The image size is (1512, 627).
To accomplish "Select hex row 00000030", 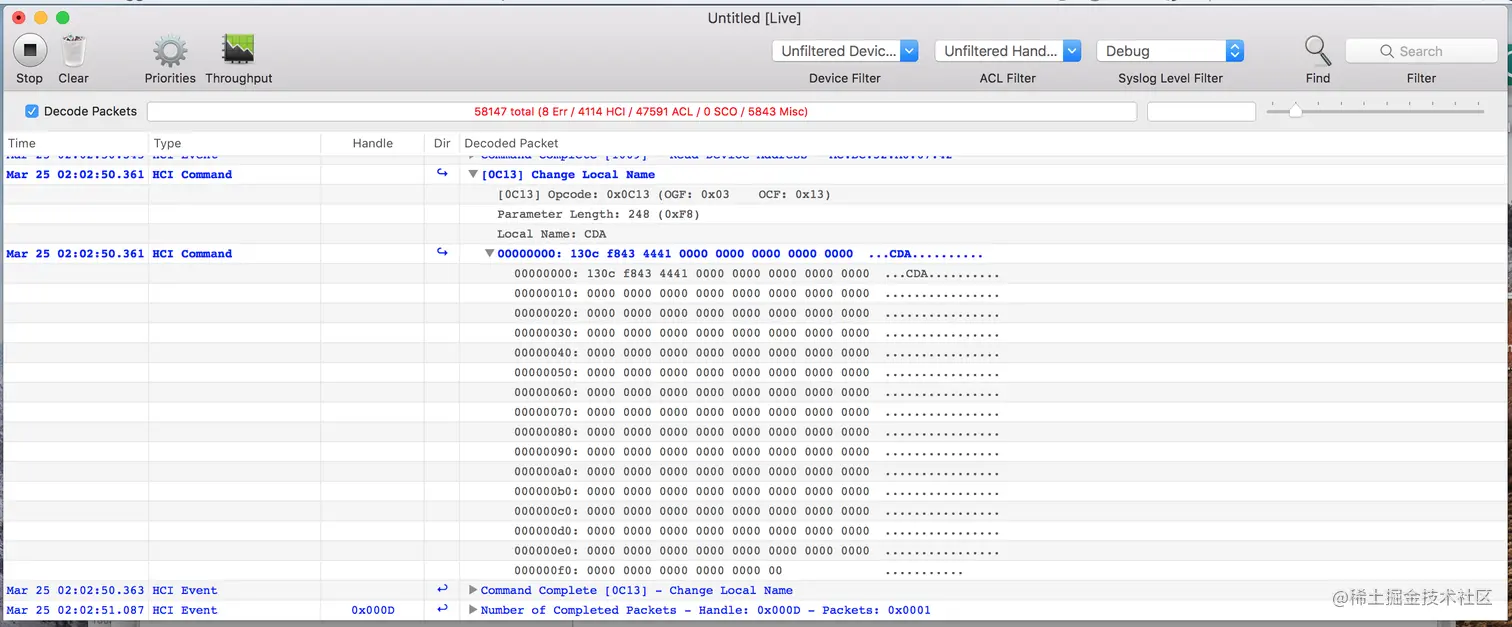I will coord(756,333).
